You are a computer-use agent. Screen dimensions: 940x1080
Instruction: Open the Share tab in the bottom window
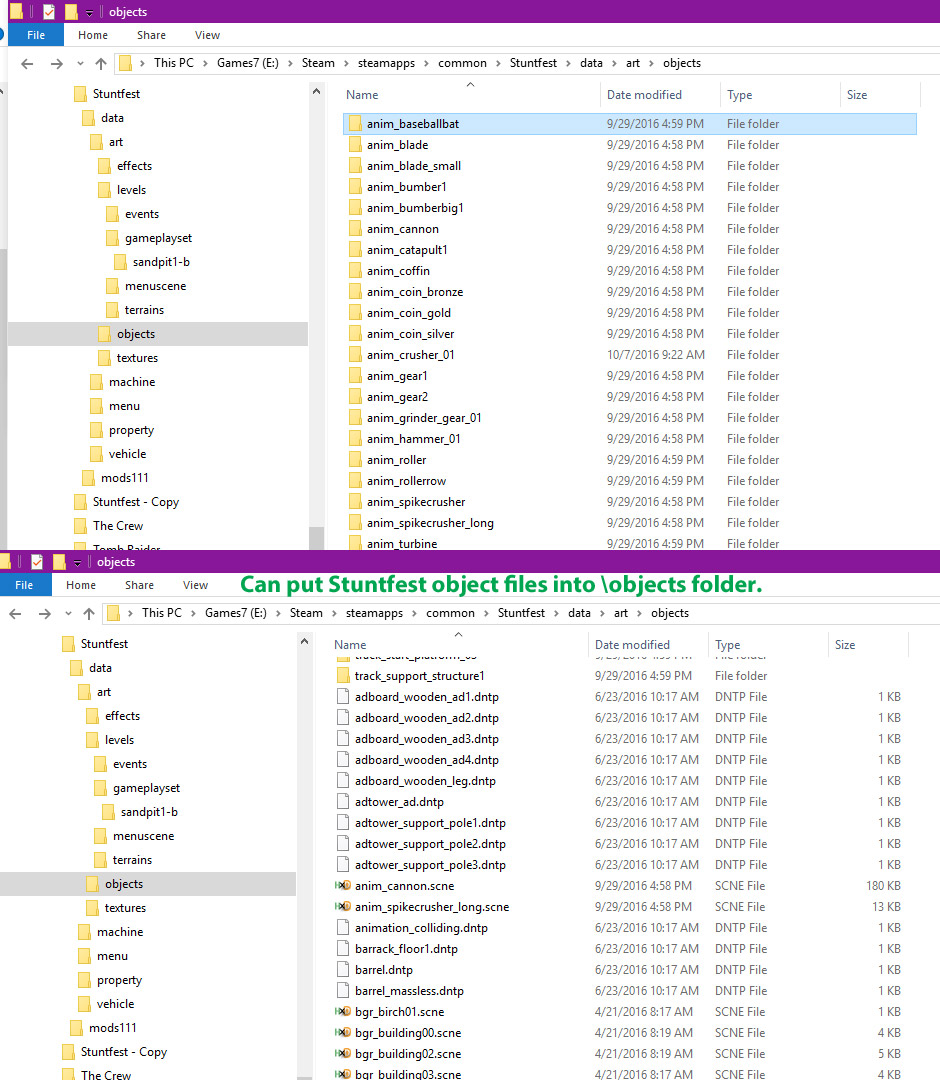(x=140, y=585)
